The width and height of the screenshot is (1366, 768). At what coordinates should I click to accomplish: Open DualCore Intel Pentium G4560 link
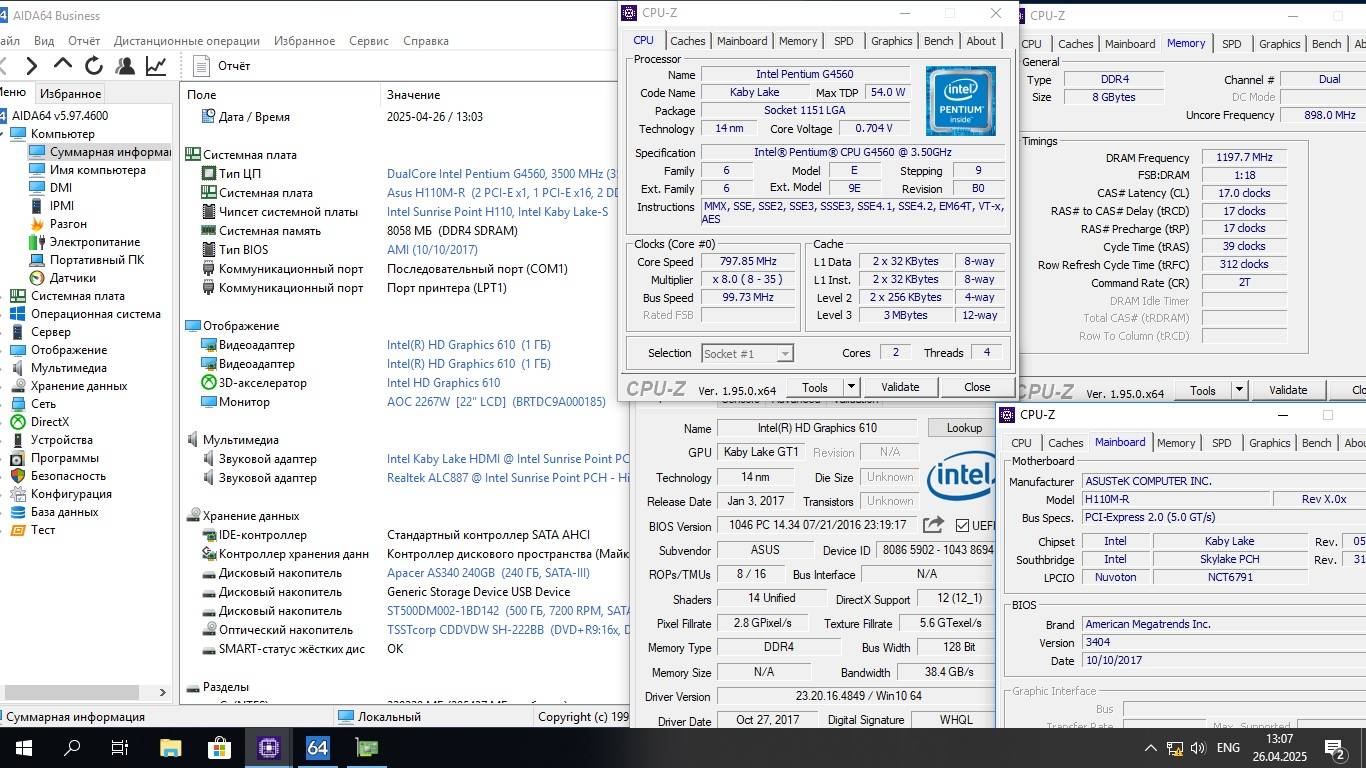click(x=501, y=174)
